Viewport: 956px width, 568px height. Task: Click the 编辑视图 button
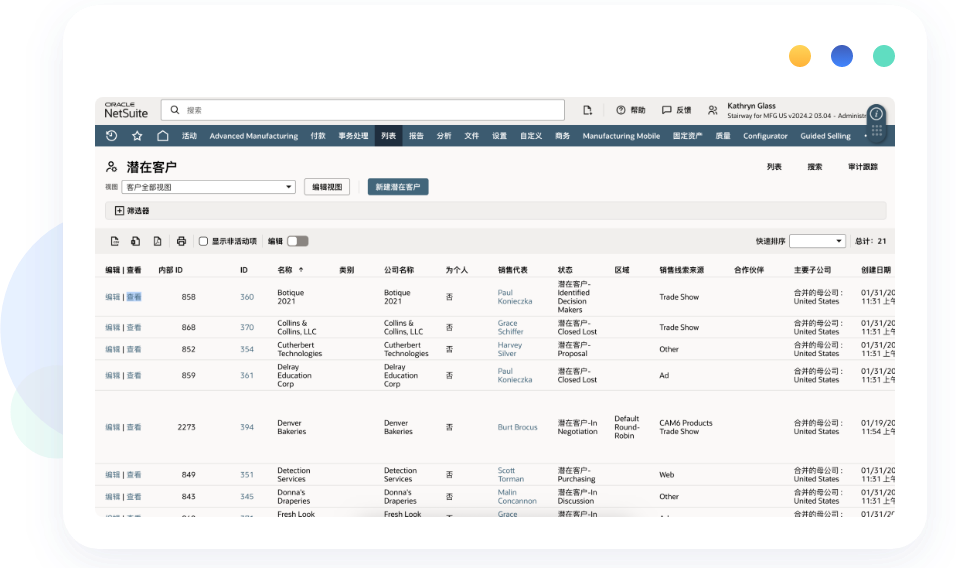(327, 187)
